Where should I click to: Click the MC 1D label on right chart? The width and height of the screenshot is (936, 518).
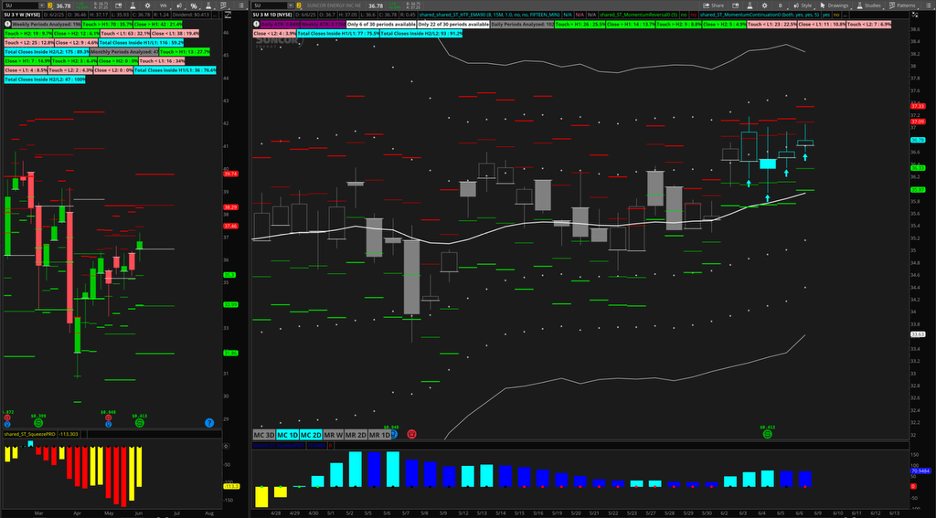click(286, 435)
